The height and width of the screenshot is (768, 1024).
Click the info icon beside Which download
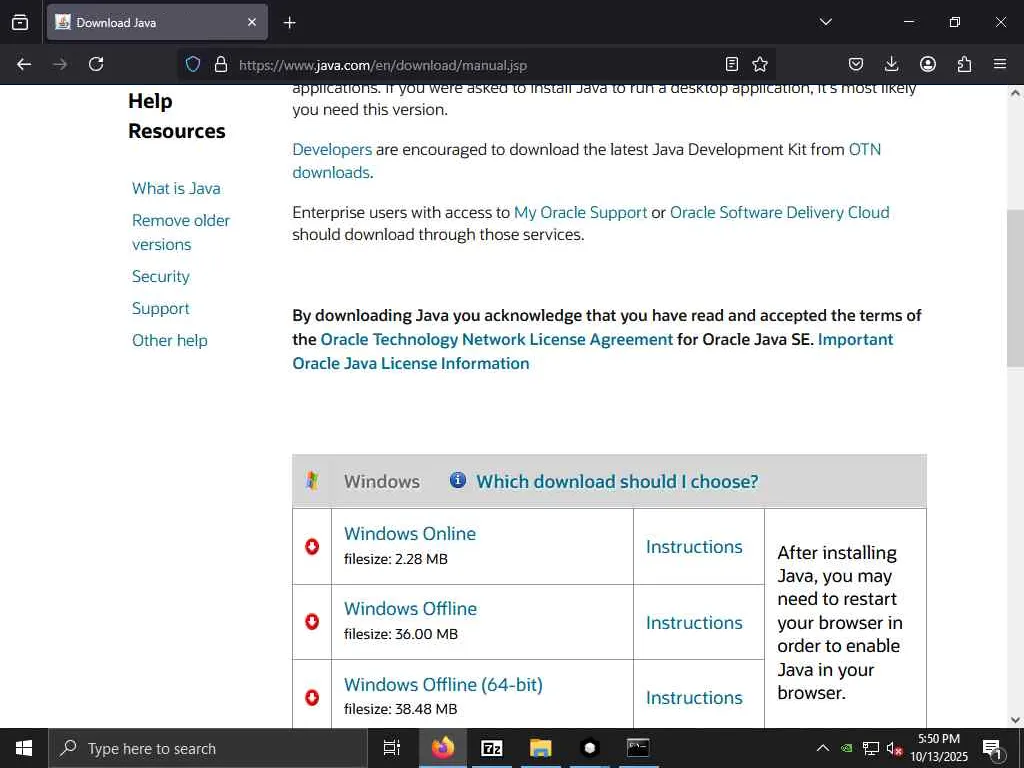click(458, 480)
